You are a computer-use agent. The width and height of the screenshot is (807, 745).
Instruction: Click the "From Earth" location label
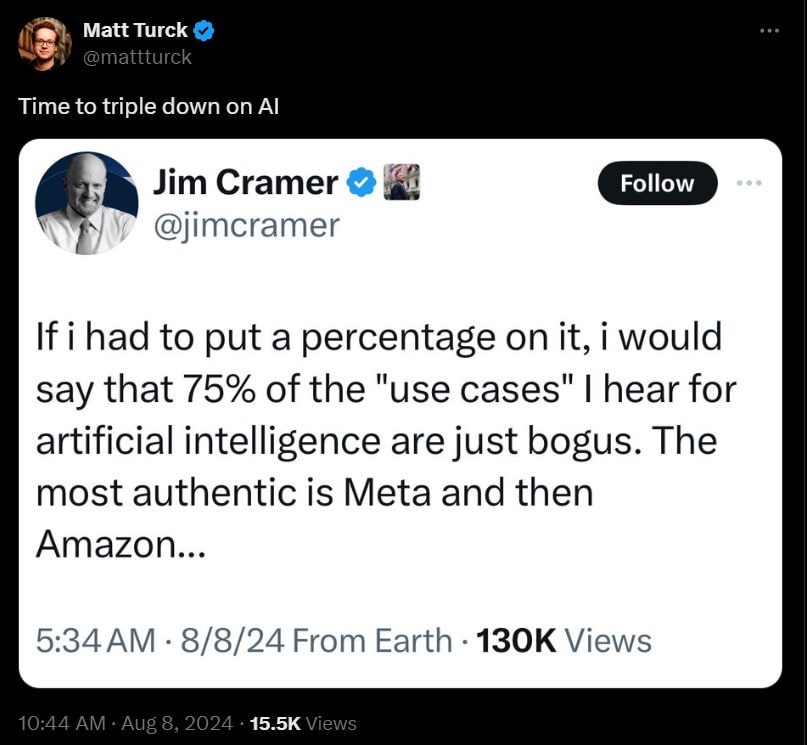pyautogui.click(x=372, y=641)
